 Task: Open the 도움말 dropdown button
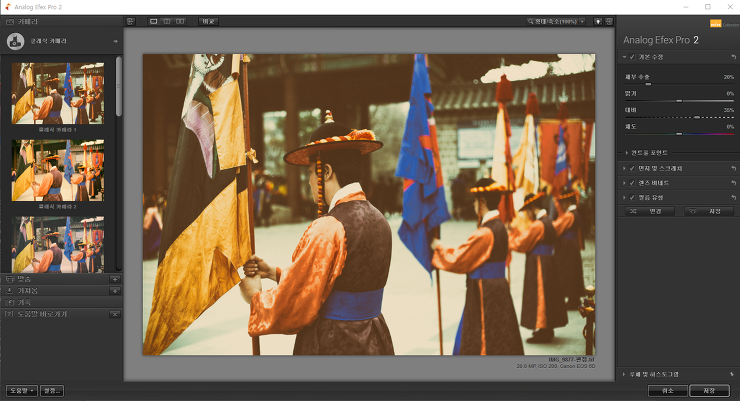(x=20, y=390)
